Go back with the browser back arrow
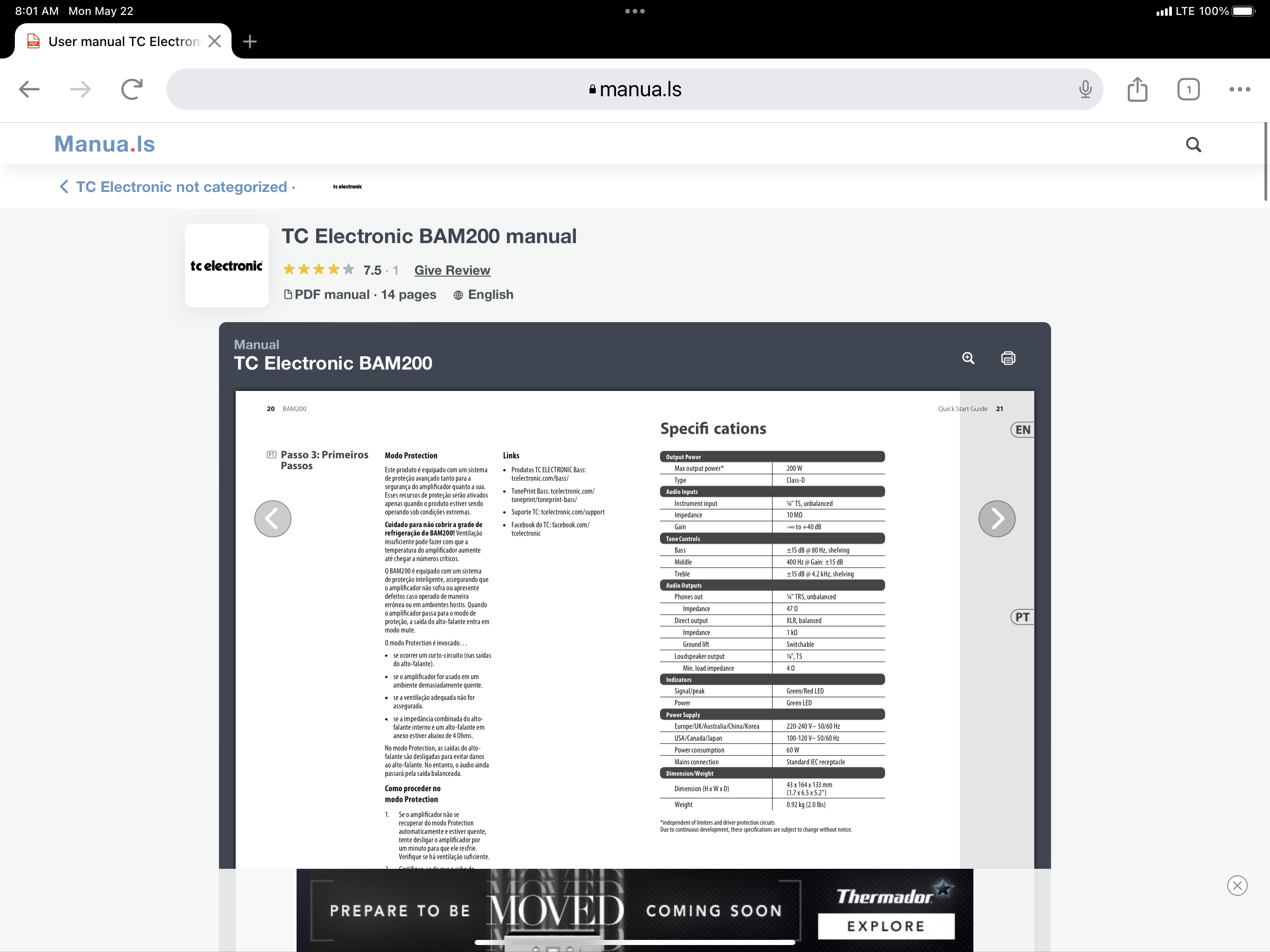Viewport: 1270px width, 952px height. pos(29,89)
